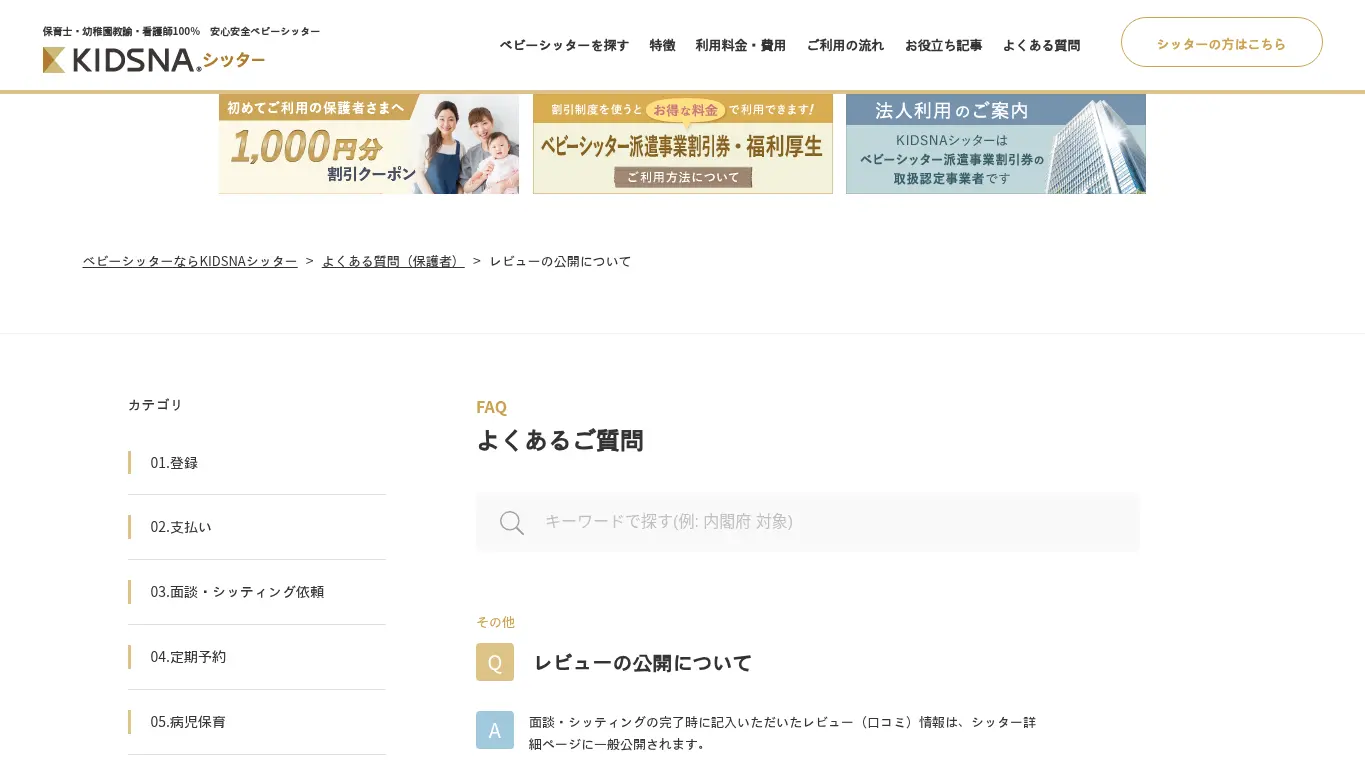Click the A answer badge icon
The image size is (1365, 768).
(x=495, y=730)
